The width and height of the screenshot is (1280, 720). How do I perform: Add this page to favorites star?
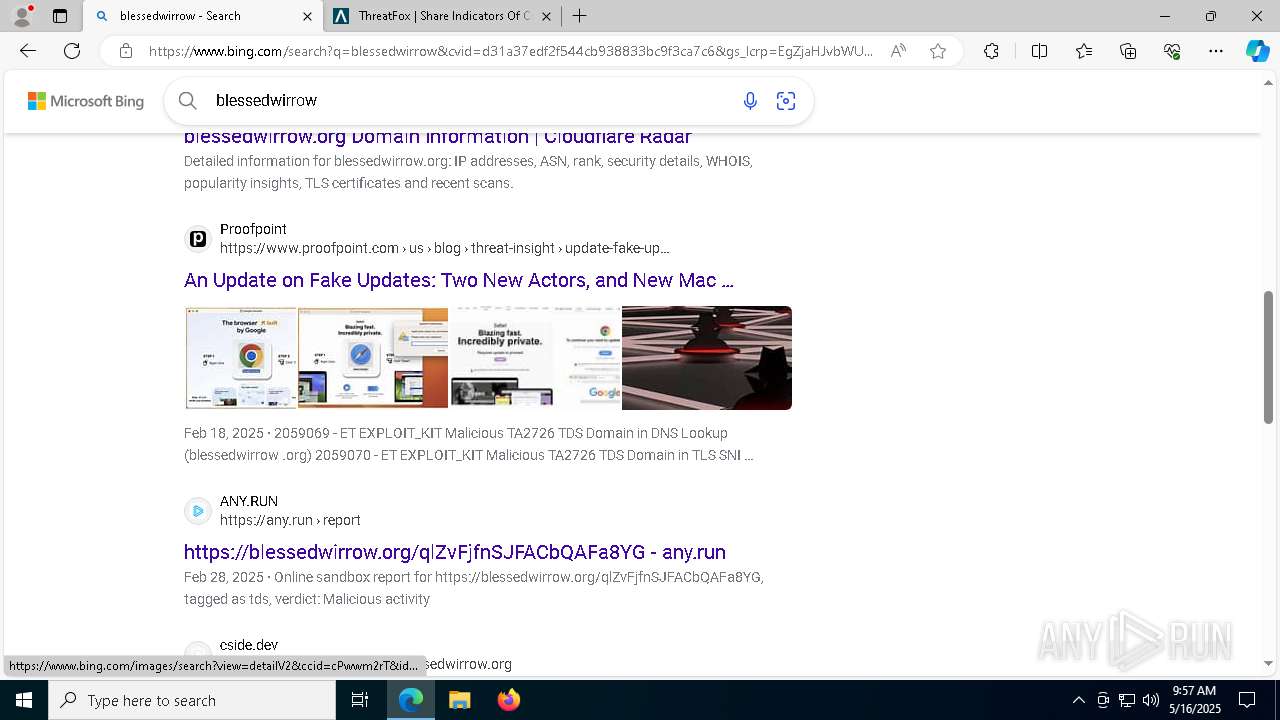click(x=937, y=51)
